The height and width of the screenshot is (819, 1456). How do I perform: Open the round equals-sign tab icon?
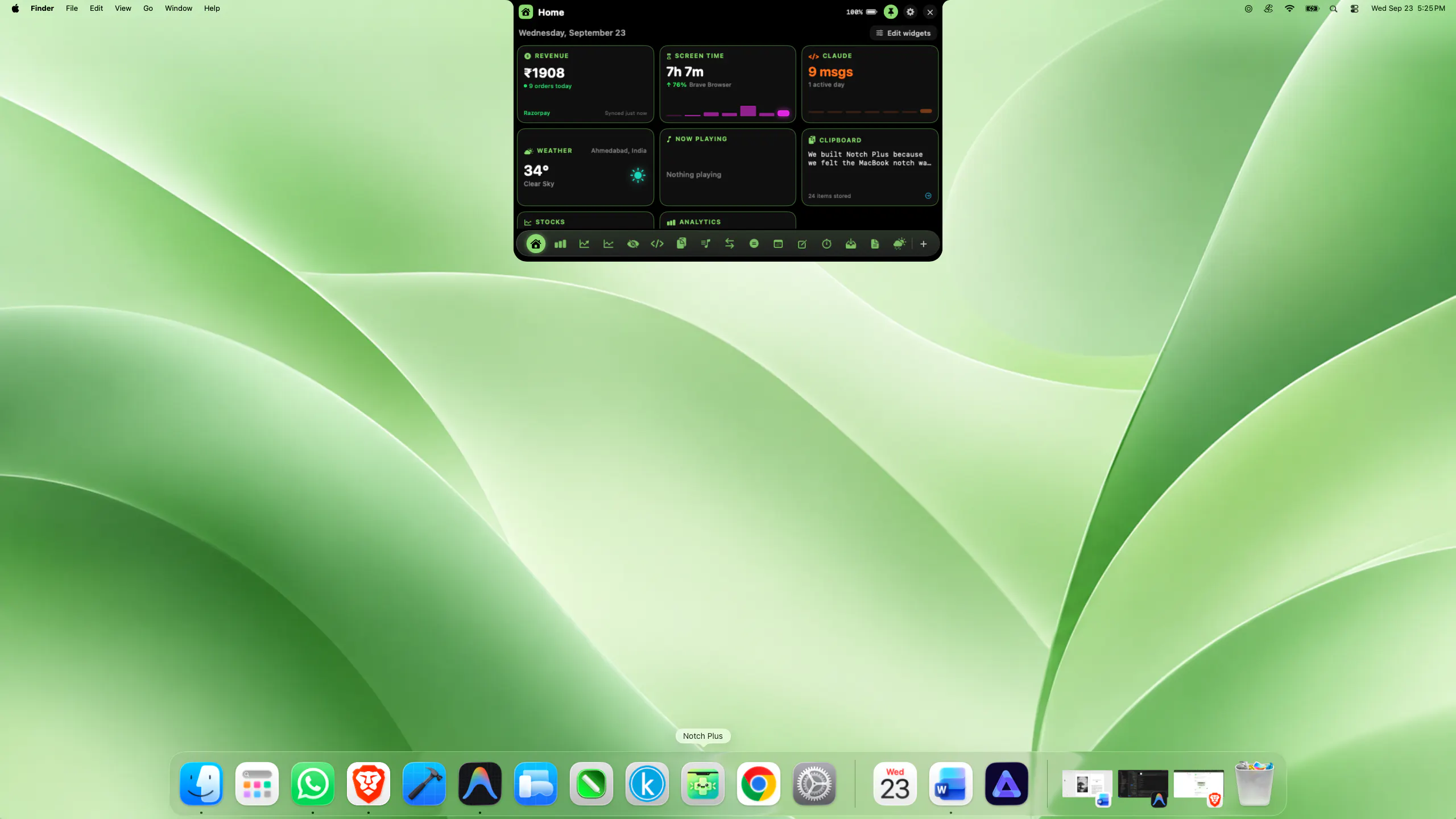click(x=754, y=244)
